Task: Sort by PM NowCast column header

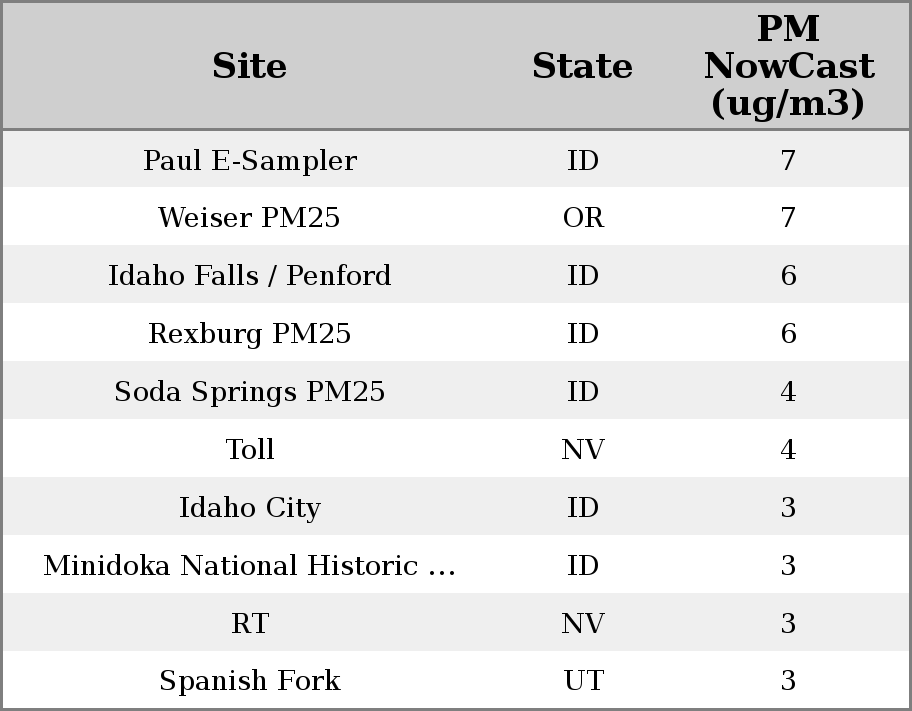Action: [788, 67]
